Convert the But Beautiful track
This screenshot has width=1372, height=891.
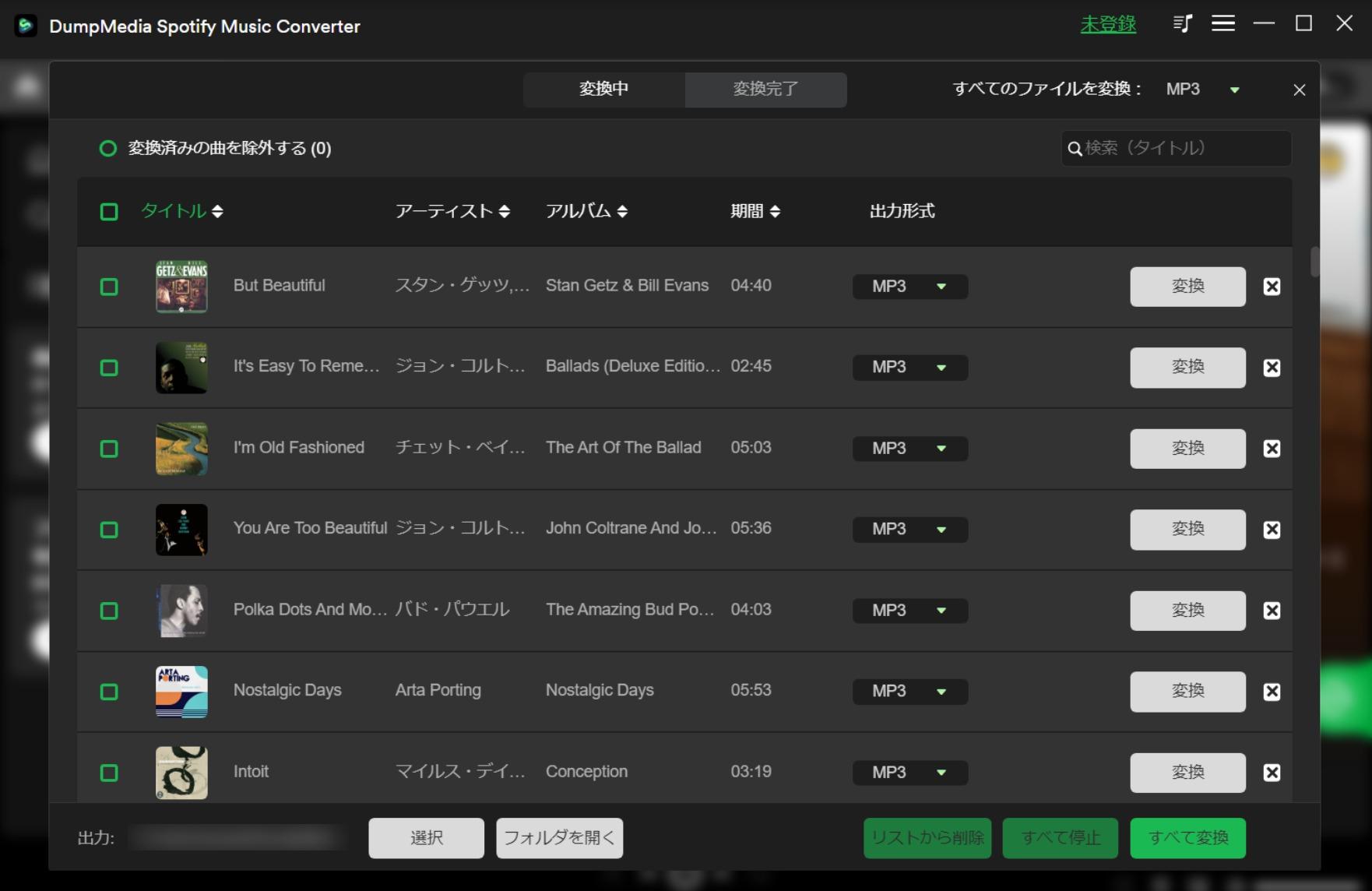1187,287
